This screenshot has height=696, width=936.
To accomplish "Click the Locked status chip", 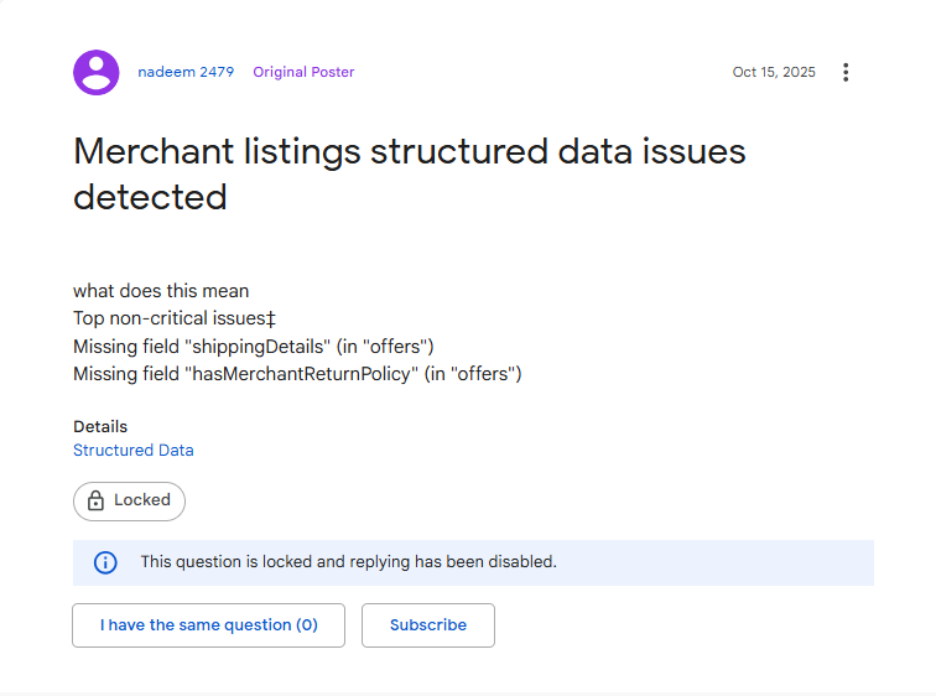I will (129, 501).
